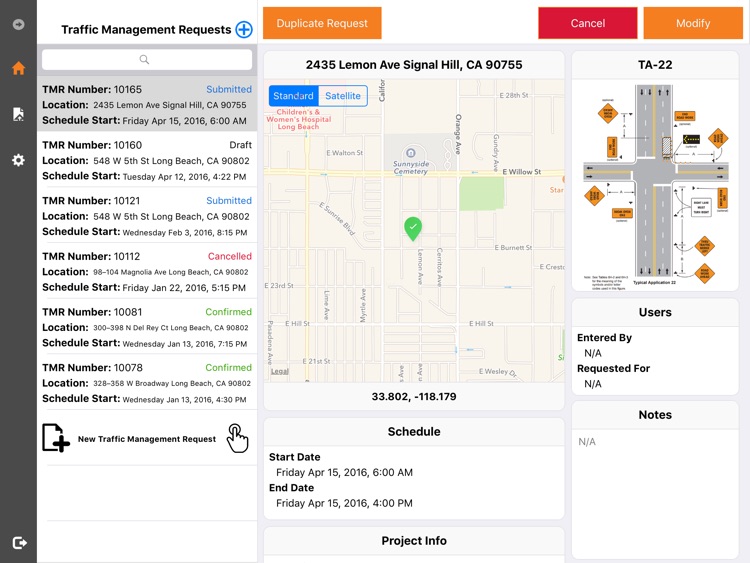This screenshot has height=563, width=750.
Task: Expand the sidebar with the arrow icon
Action: click(x=18, y=24)
